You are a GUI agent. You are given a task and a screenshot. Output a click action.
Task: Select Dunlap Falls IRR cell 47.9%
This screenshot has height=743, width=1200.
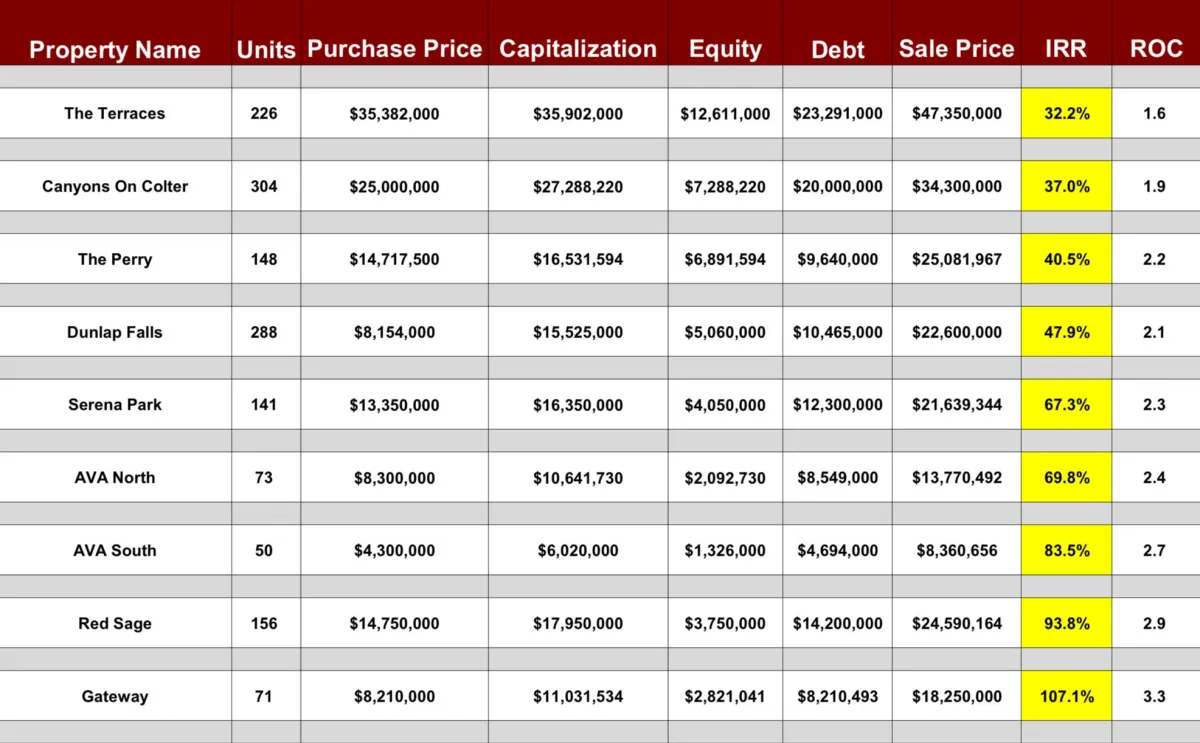(1066, 332)
